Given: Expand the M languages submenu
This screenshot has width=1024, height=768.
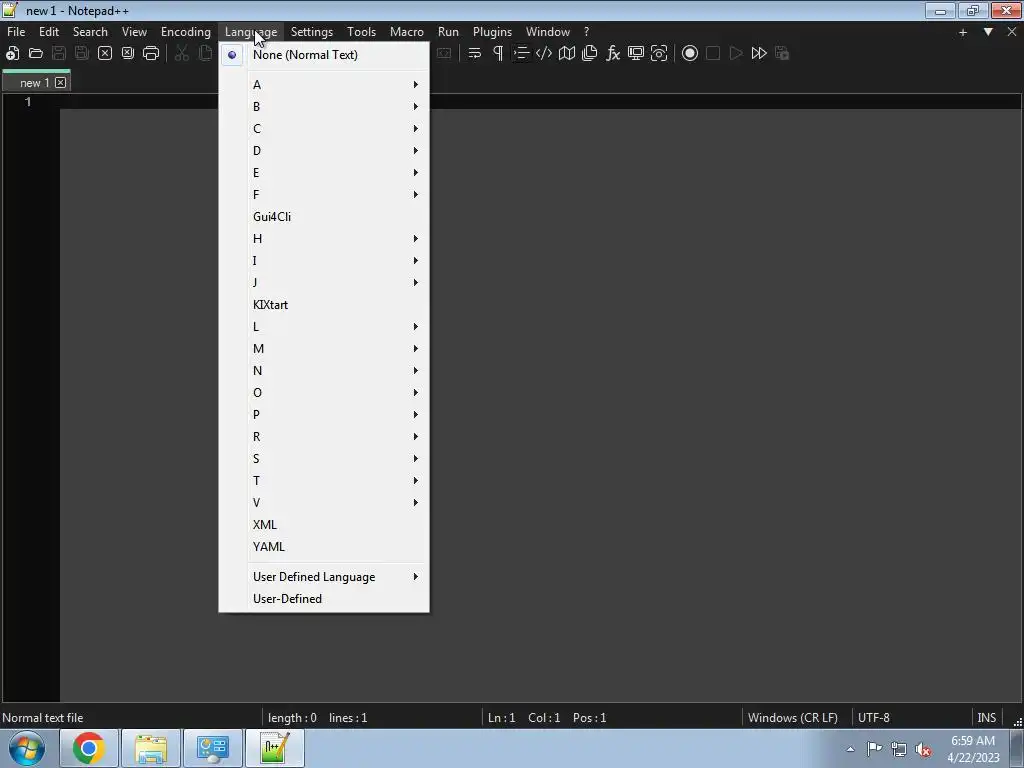Looking at the screenshot, I should 324,349.
